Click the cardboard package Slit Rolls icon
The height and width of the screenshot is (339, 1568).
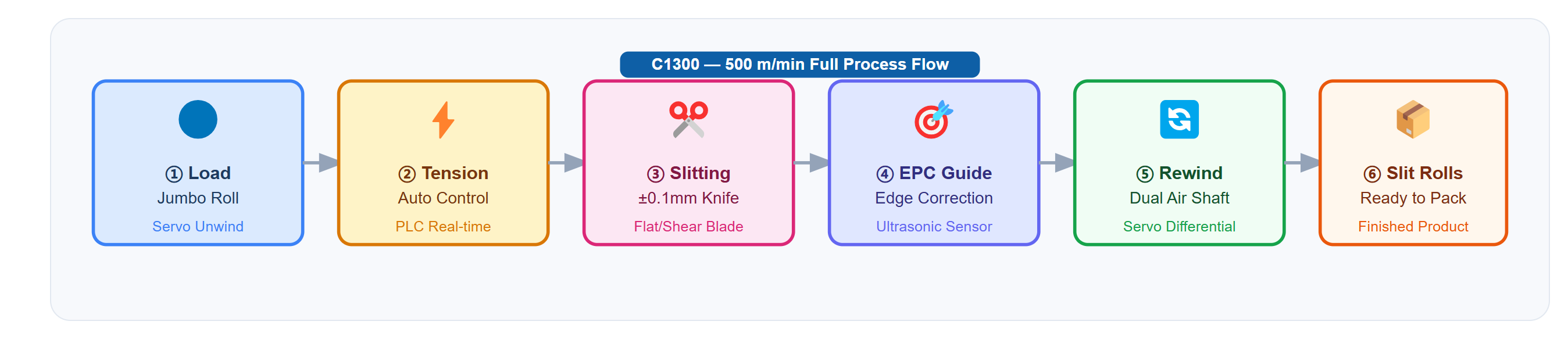1413,119
